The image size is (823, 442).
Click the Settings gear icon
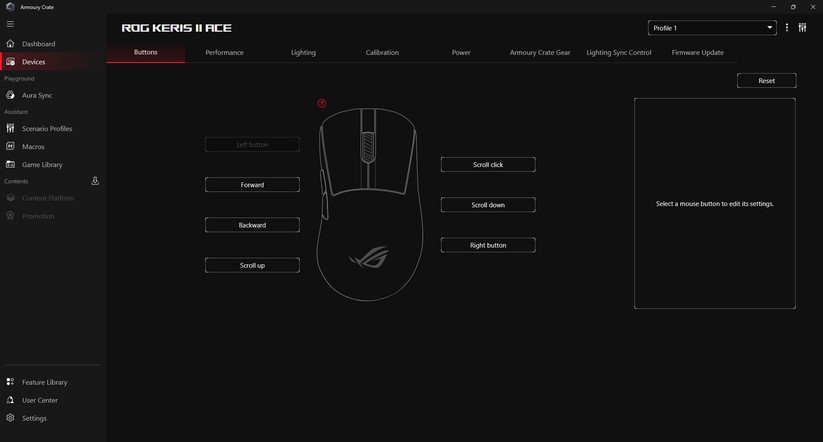(10, 418)
